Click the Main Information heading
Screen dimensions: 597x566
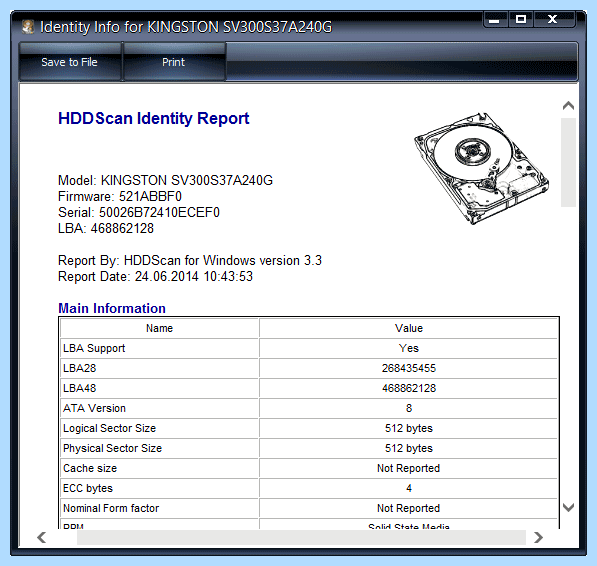point(112,308)
